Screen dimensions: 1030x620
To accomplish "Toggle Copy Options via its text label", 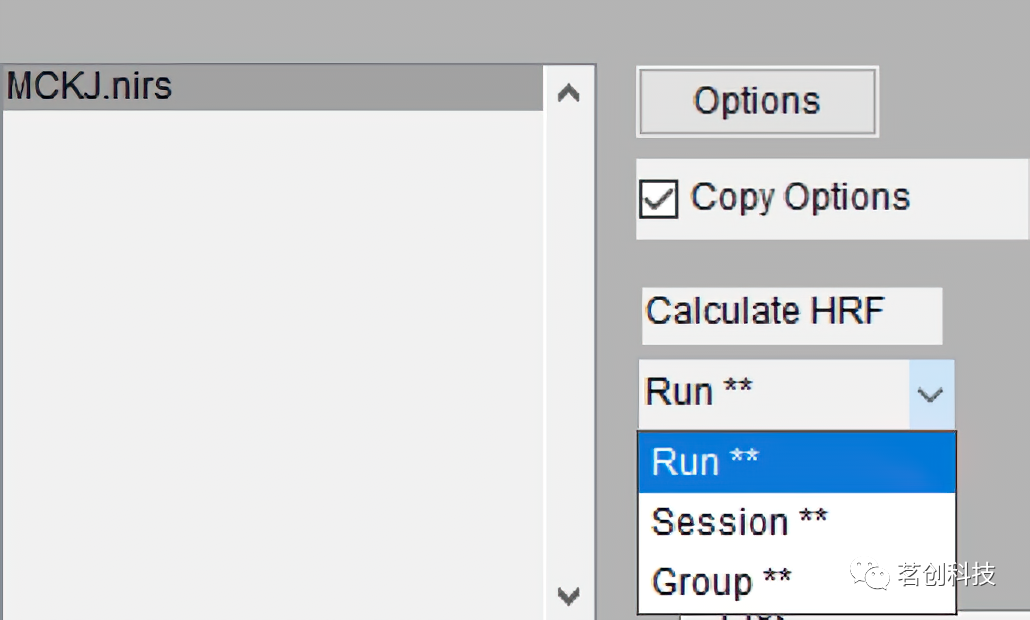I will pyautogui.click(x=800, y=198).
